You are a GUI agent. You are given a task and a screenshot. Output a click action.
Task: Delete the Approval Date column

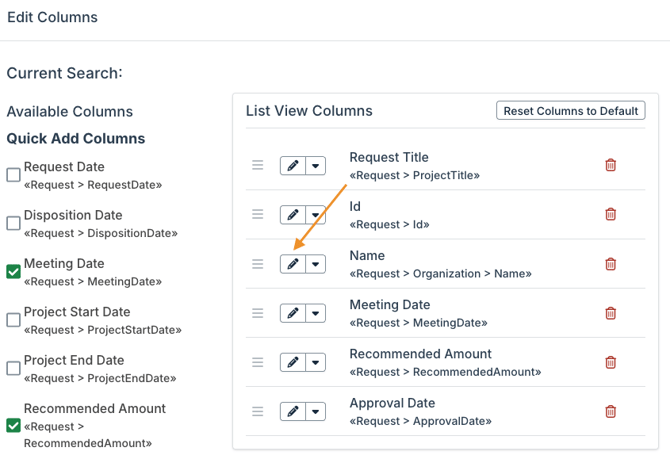(611, 411)
